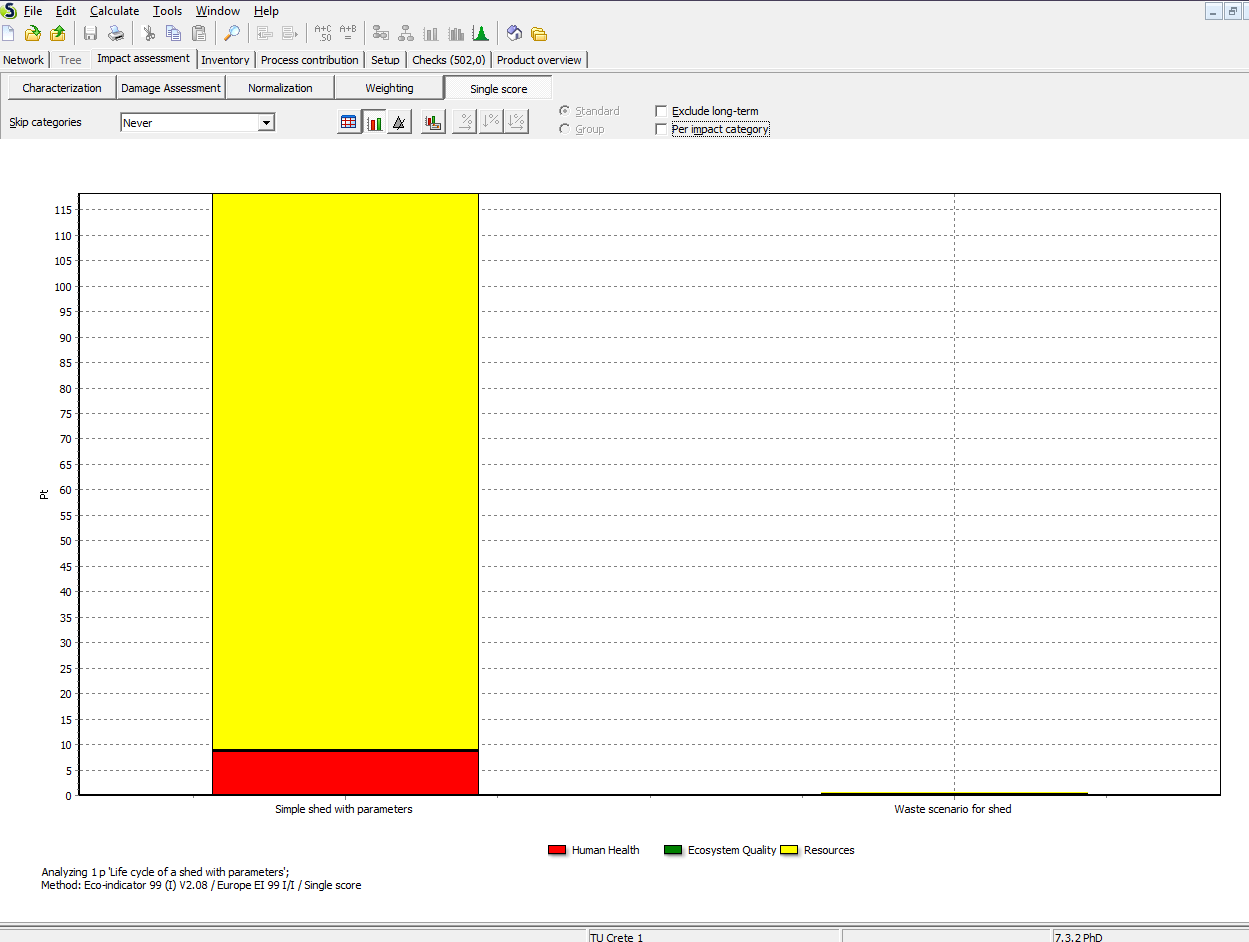This screenshot has height=942, width=1249.
Task: Click the crossed-out triangle icon
Action: coord(399,123)
